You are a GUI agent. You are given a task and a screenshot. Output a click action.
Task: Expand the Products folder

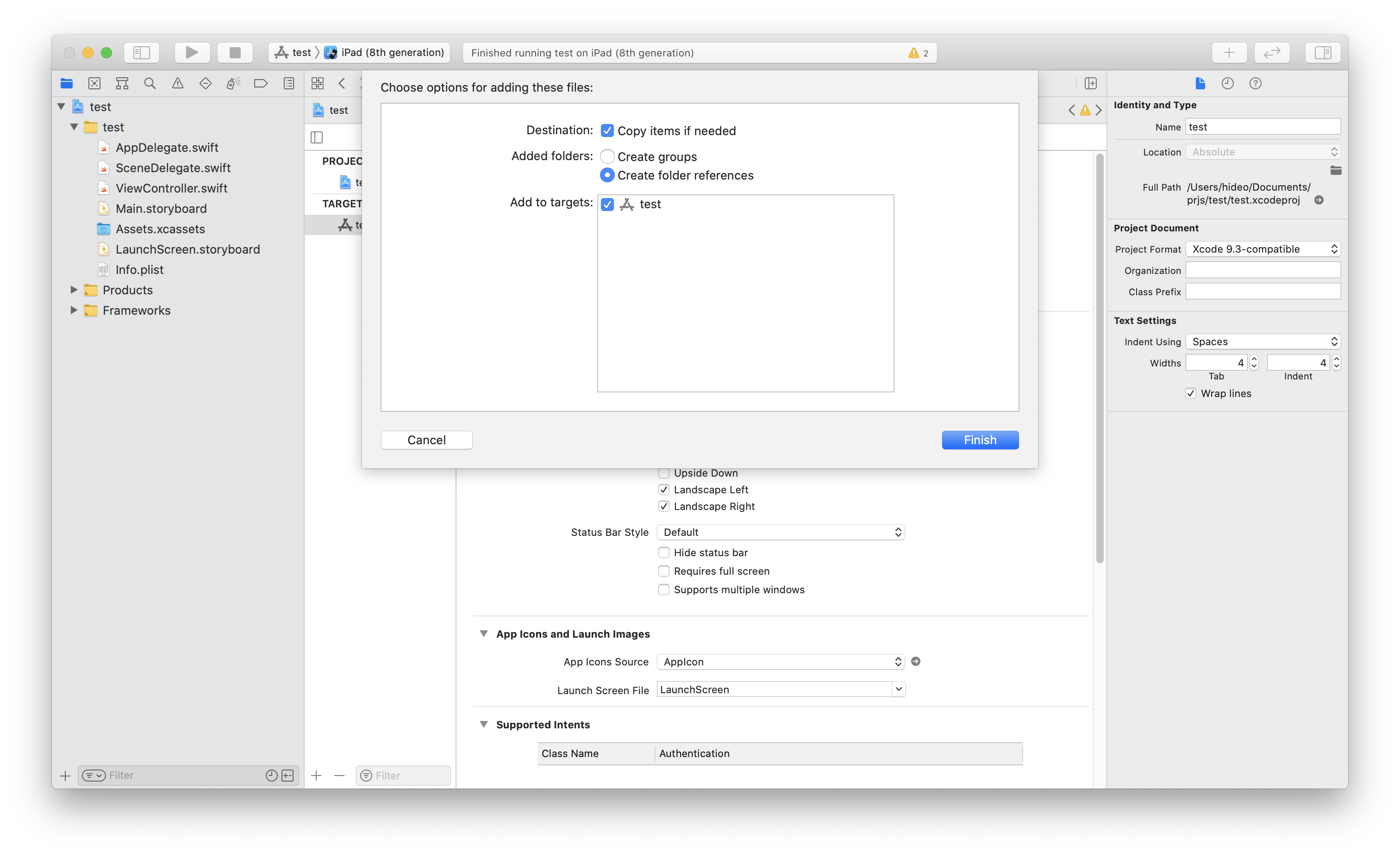[x=74, y=290]
